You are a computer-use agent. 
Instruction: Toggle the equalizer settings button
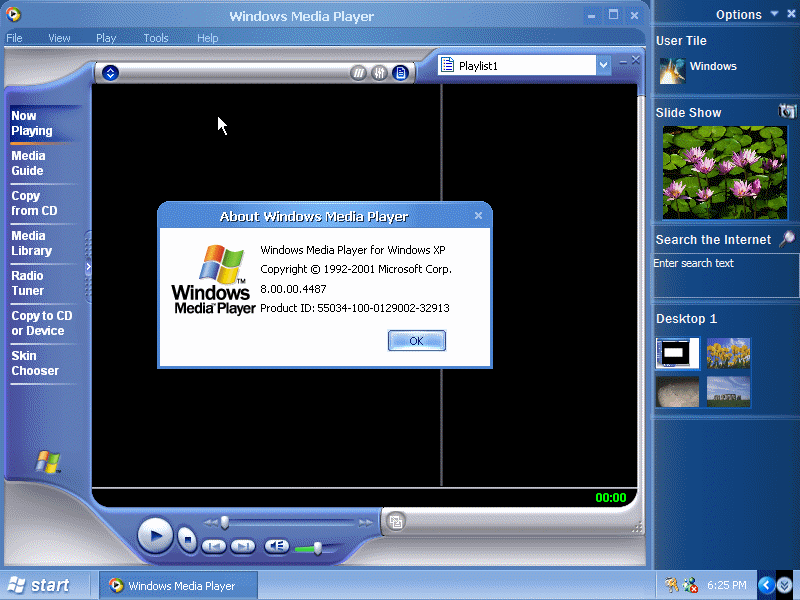coord(379,73)
